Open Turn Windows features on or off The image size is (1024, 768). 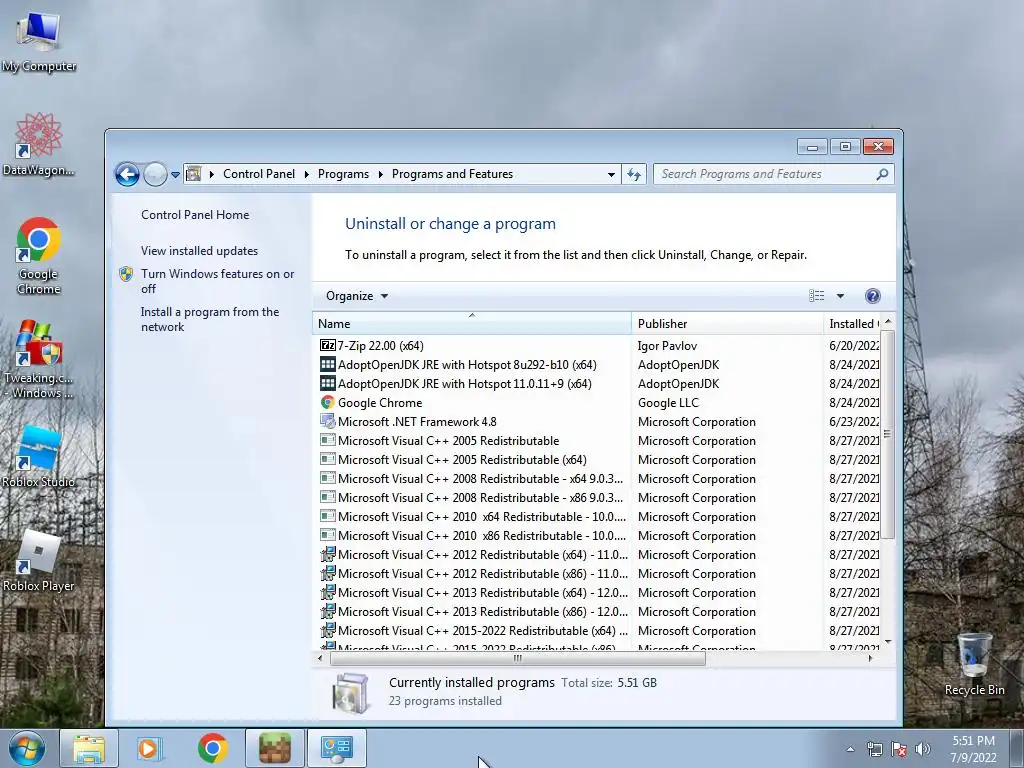[217, 281]
